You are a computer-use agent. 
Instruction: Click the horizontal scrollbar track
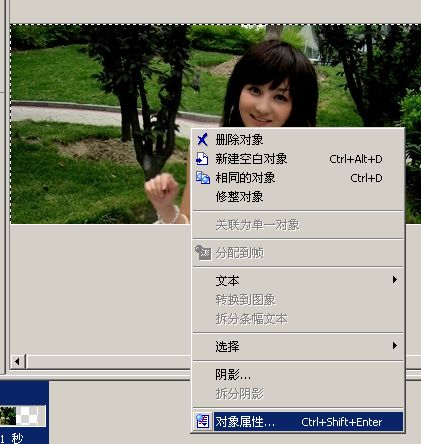[x=108, y=362]
